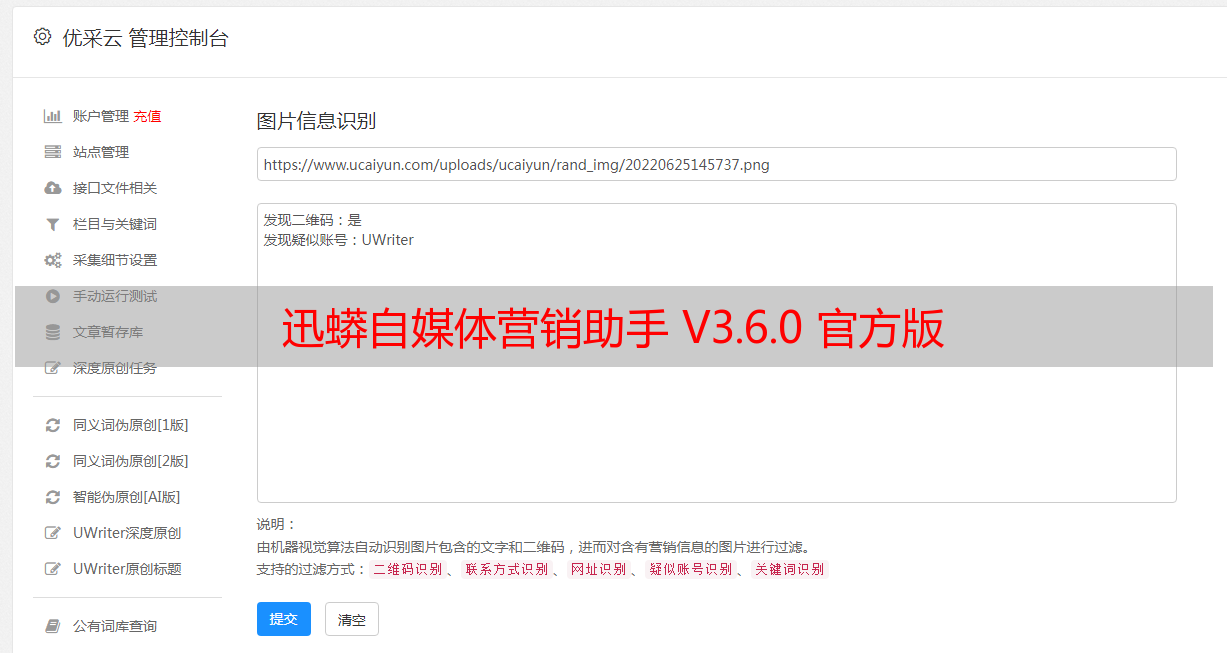Viewport: 1227px width, 653px height.
Task: Click the refresh icon beside 同义词伪原创[1版]
Action: [x=53, y=425]
